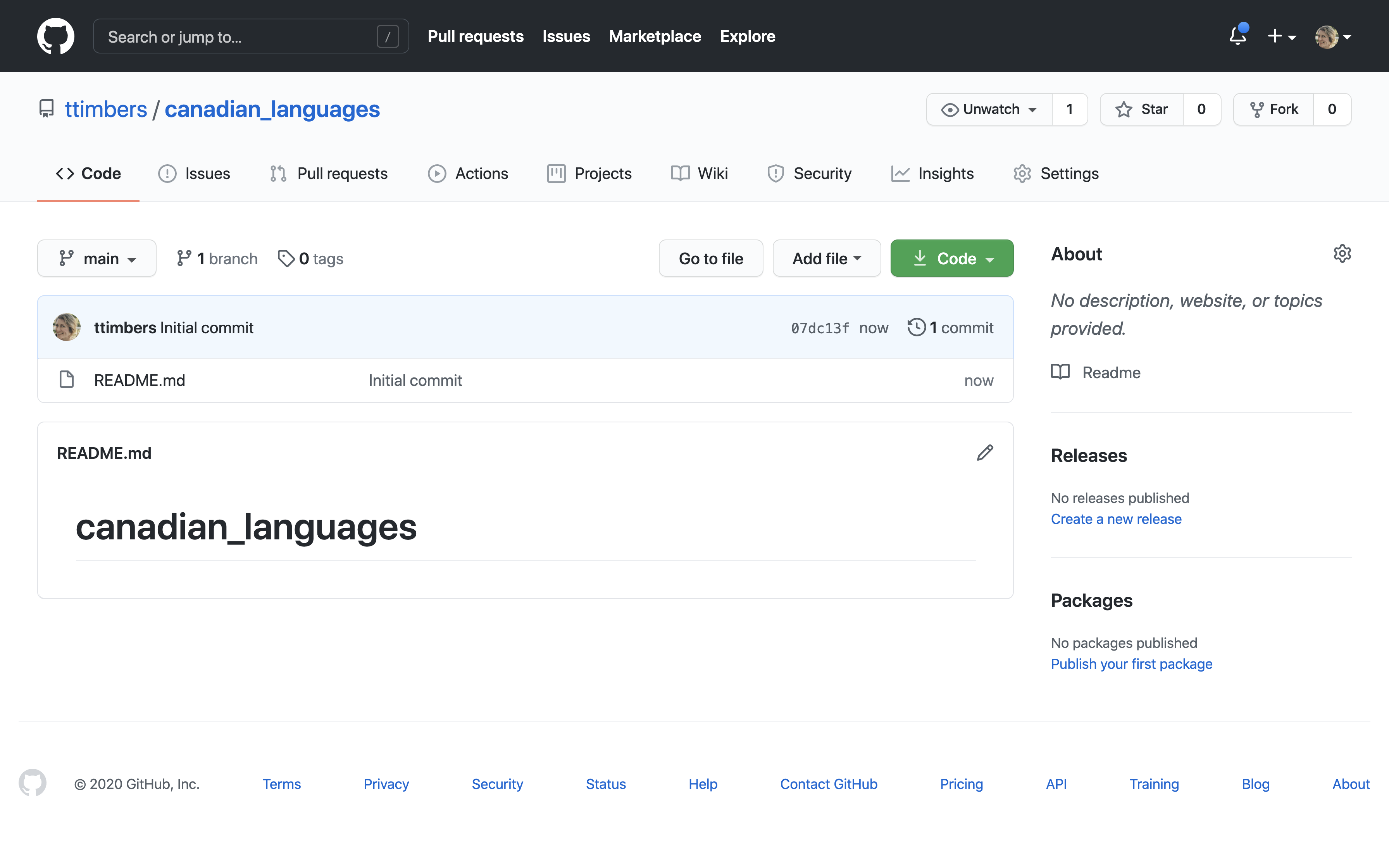Open the notifications bell

coord(1237,36)
